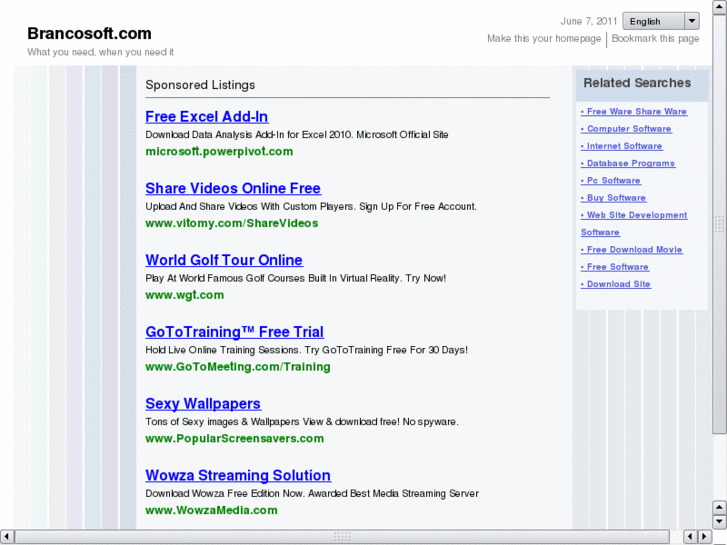
Task: Click 'Tons of Sexy images & Wallpapers' description
Action: [302, 422]
